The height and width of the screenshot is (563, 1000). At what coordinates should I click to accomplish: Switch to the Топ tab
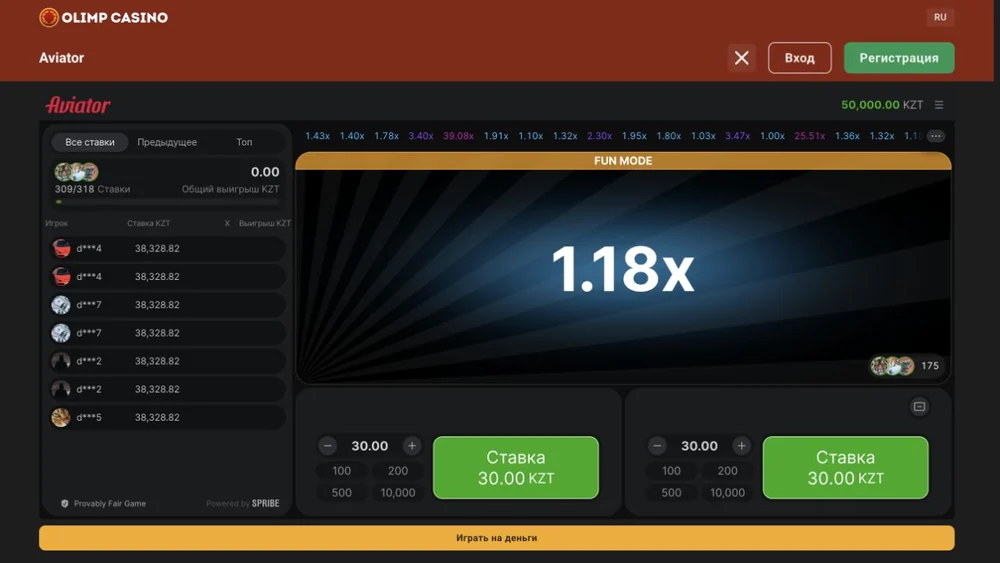click(244, 142)
